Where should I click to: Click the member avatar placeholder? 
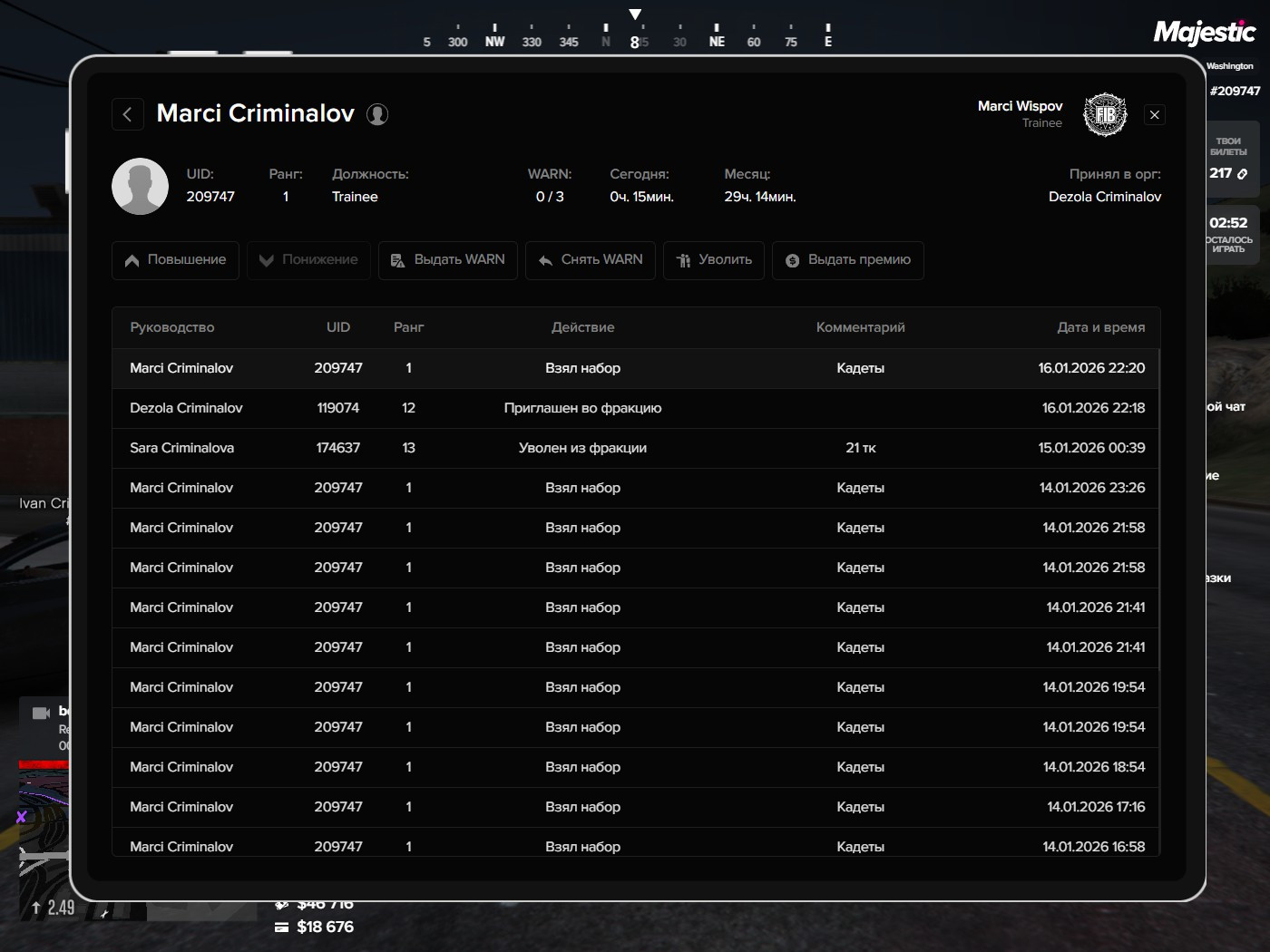140,186
